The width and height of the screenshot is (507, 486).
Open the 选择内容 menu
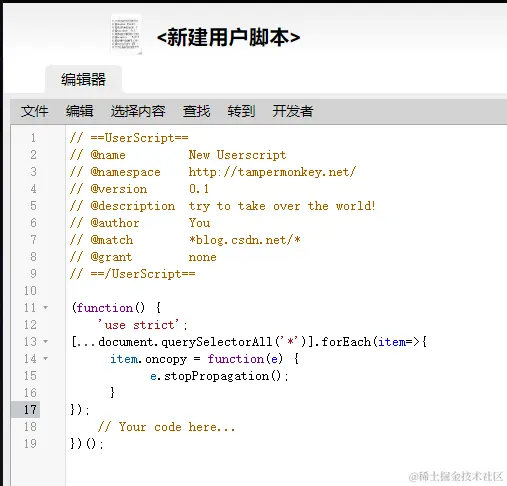pyautogui.click(x=138, y=111)
